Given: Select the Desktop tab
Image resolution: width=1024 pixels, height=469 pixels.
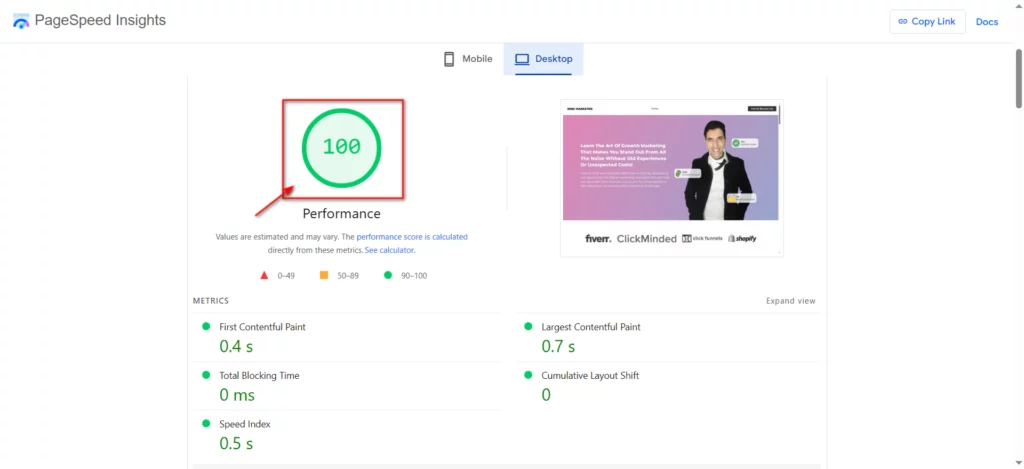Looking at the screenshot, I should click(x=543, y=59).
